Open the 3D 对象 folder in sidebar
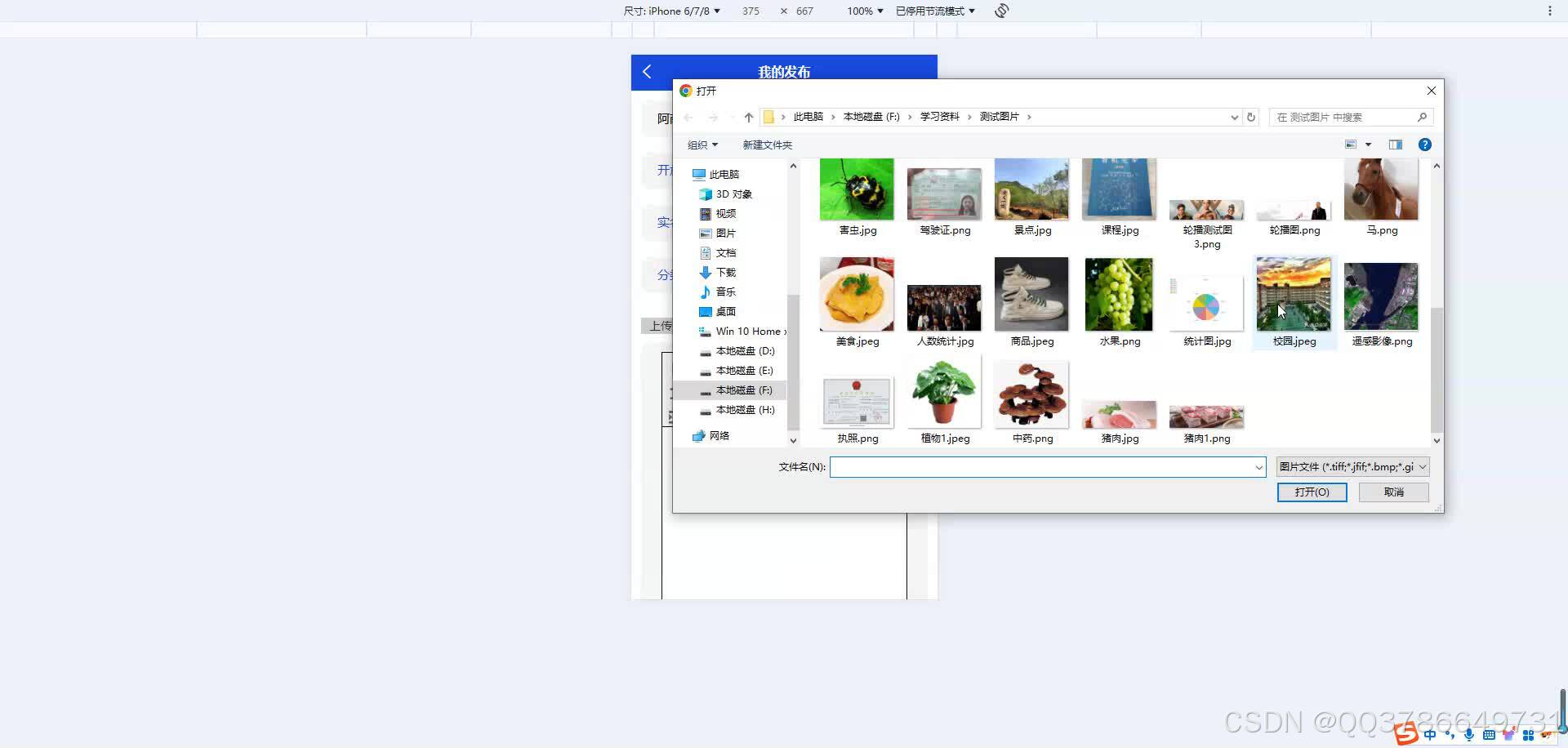1568x748 pixels. (x=732, y=194)
